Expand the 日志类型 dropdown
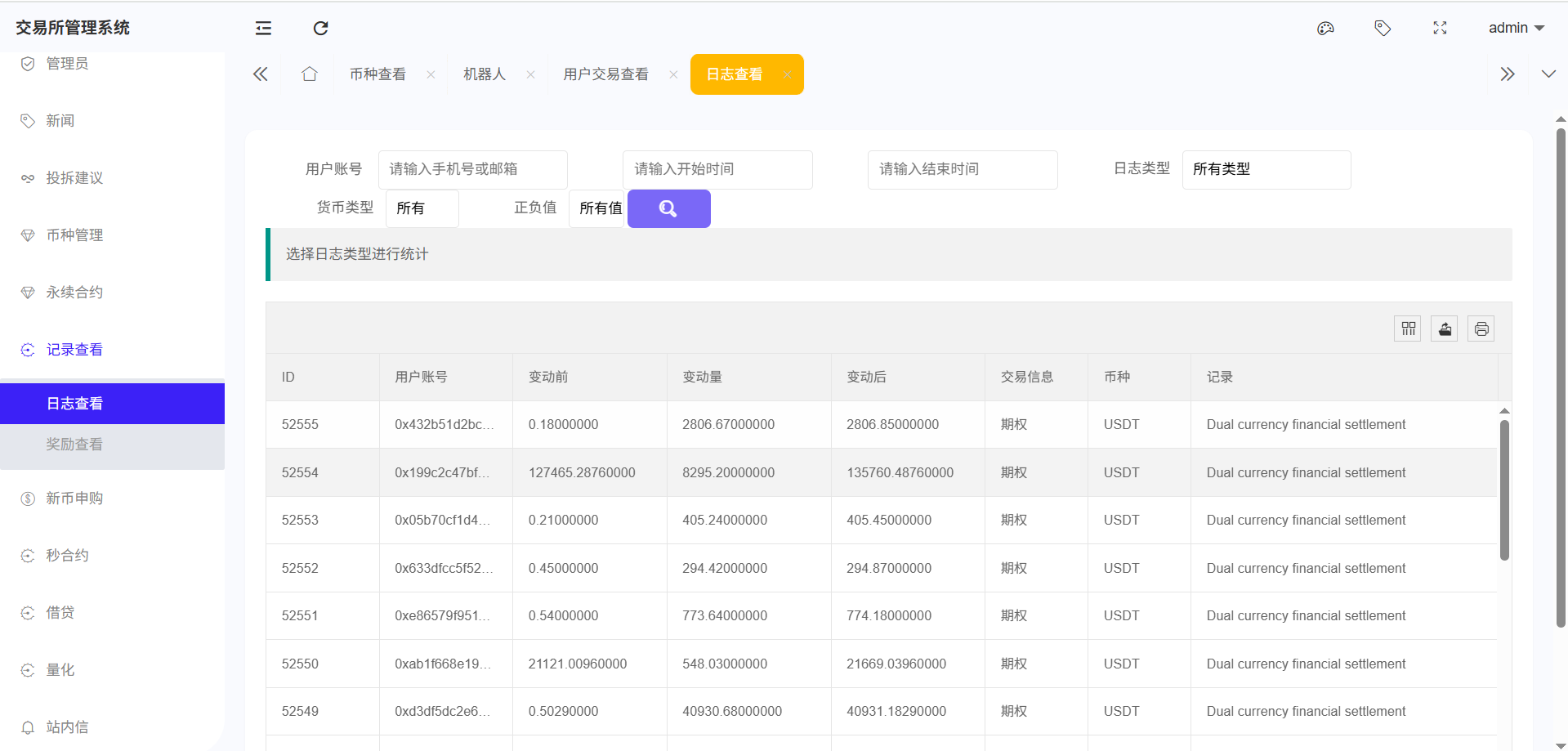Viewport: 1568px width, 751px height. (x=1266, y=169)
